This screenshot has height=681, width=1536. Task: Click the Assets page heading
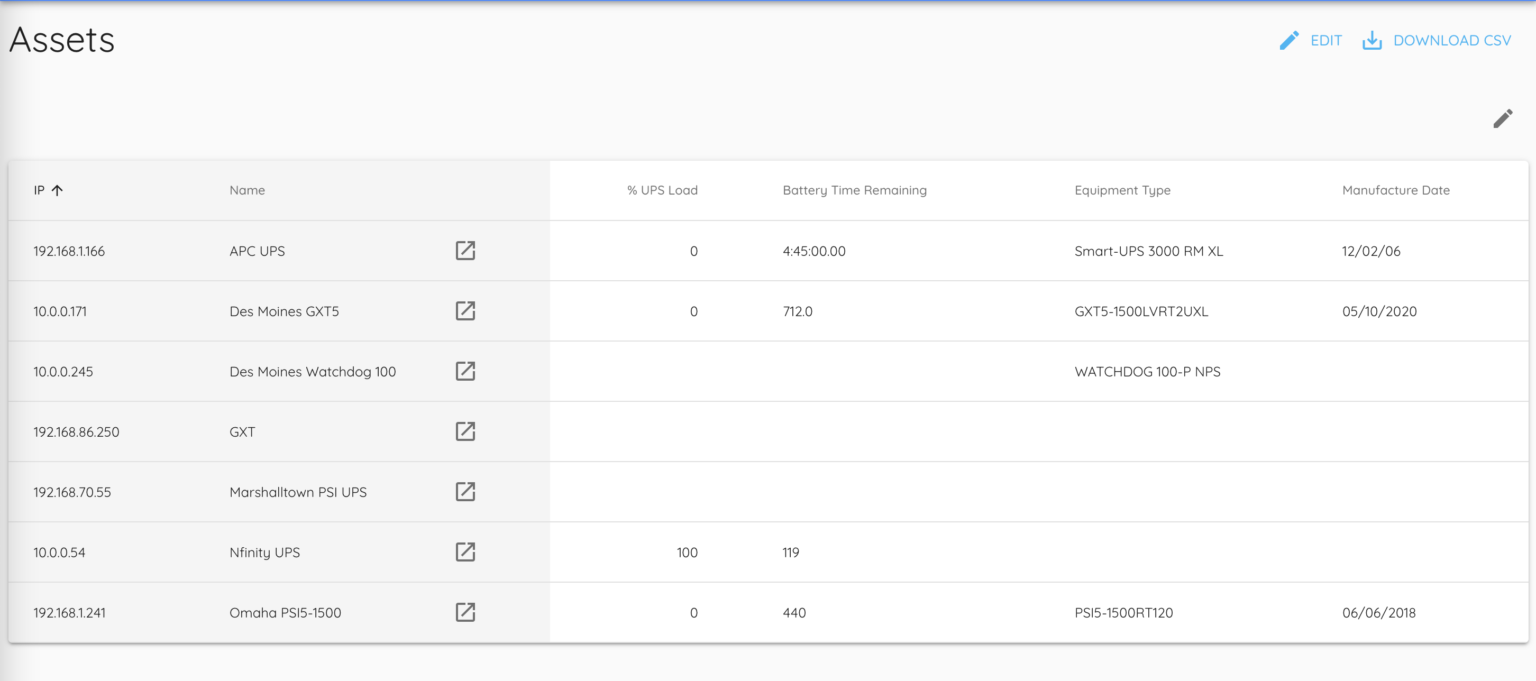coord(62,40)
